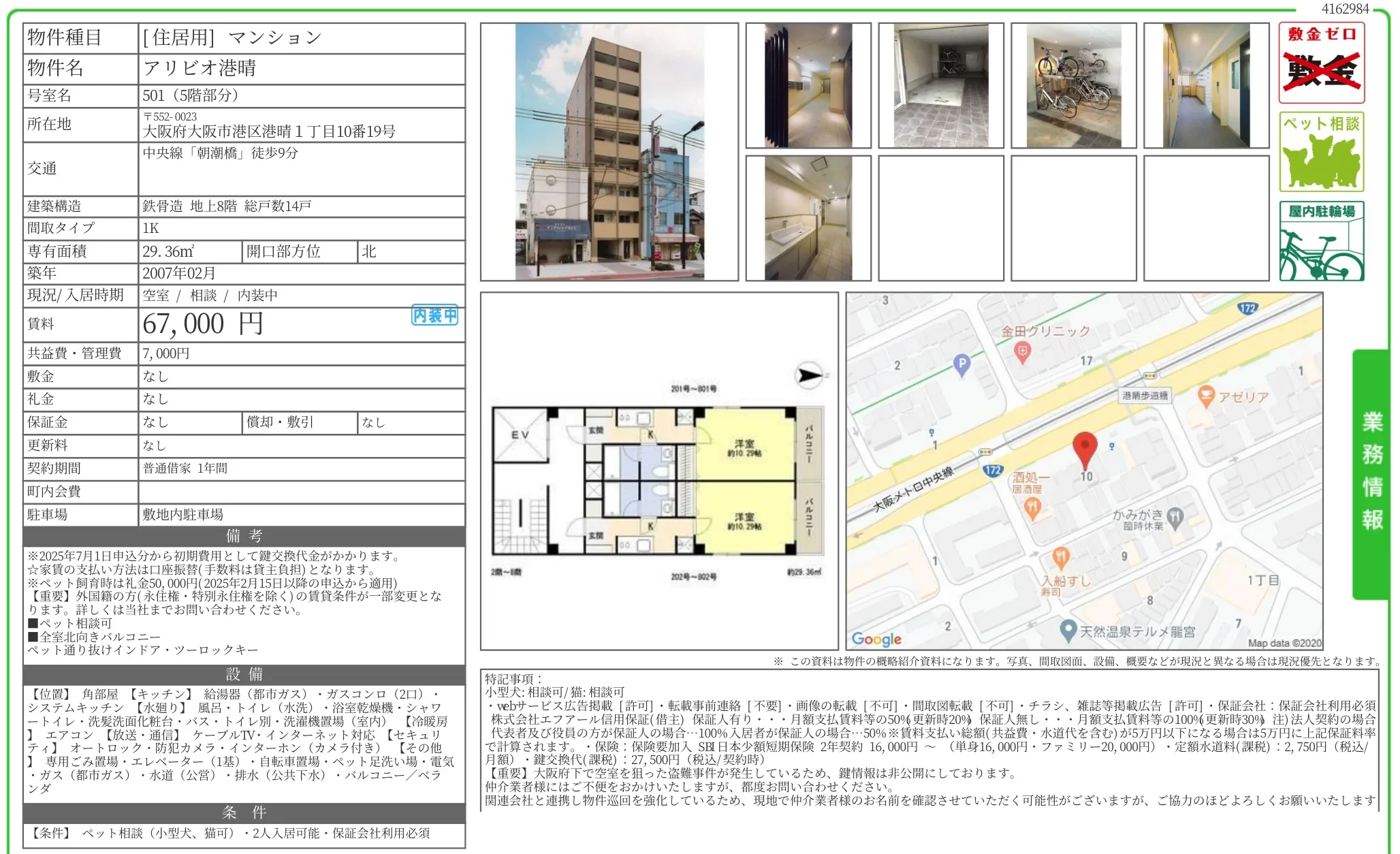Click the 屋内駐輪場 indoor bicycle parking badge

pyautogui.click(x=1321, y=241)
